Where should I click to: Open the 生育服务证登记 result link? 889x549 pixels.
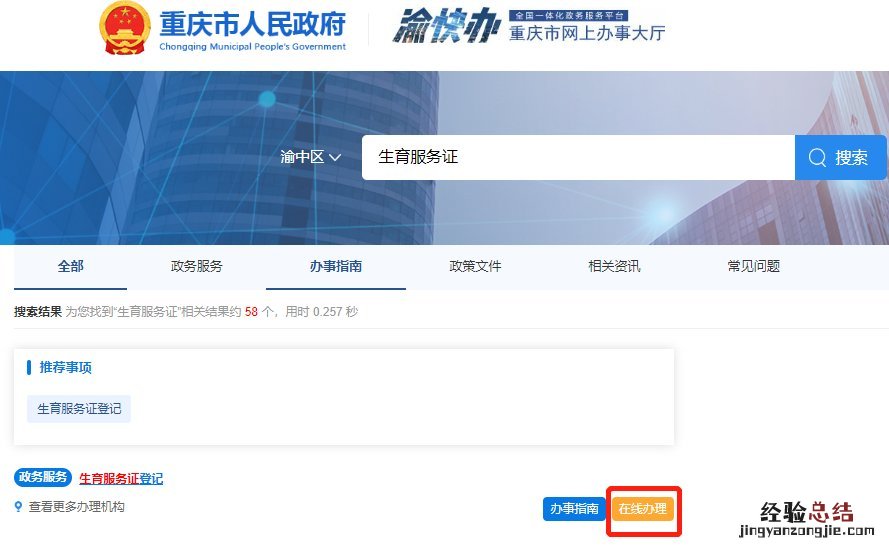tap(121, 479)
